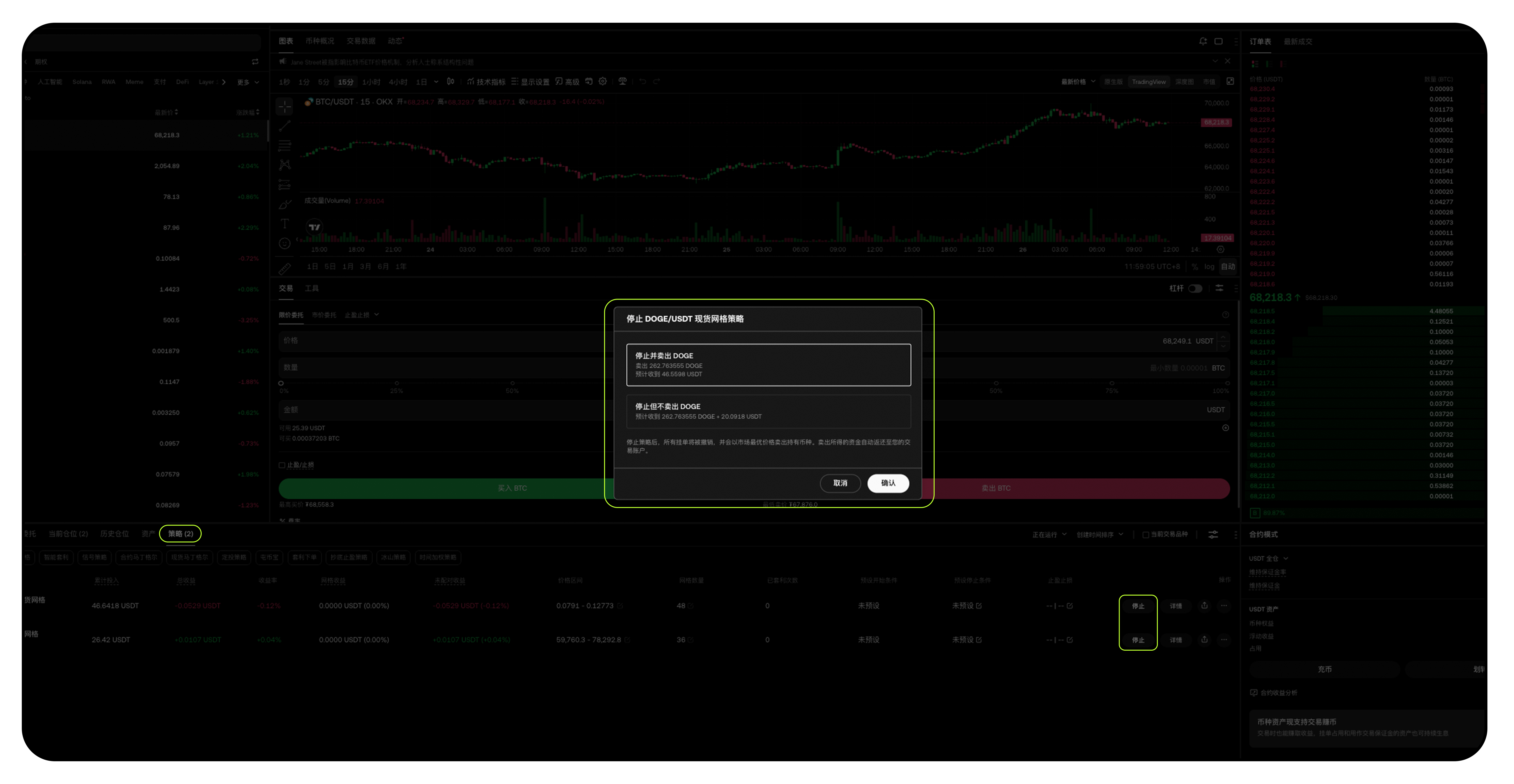Screen dimensions: 1514x784
Task: Toggle auto (自动) scale on chart
Action: (x=1228, y=267)
